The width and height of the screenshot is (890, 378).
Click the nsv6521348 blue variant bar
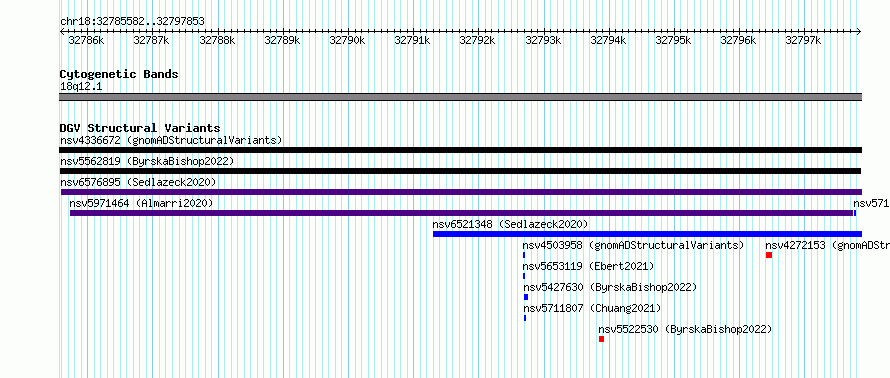tap(648, 234)
